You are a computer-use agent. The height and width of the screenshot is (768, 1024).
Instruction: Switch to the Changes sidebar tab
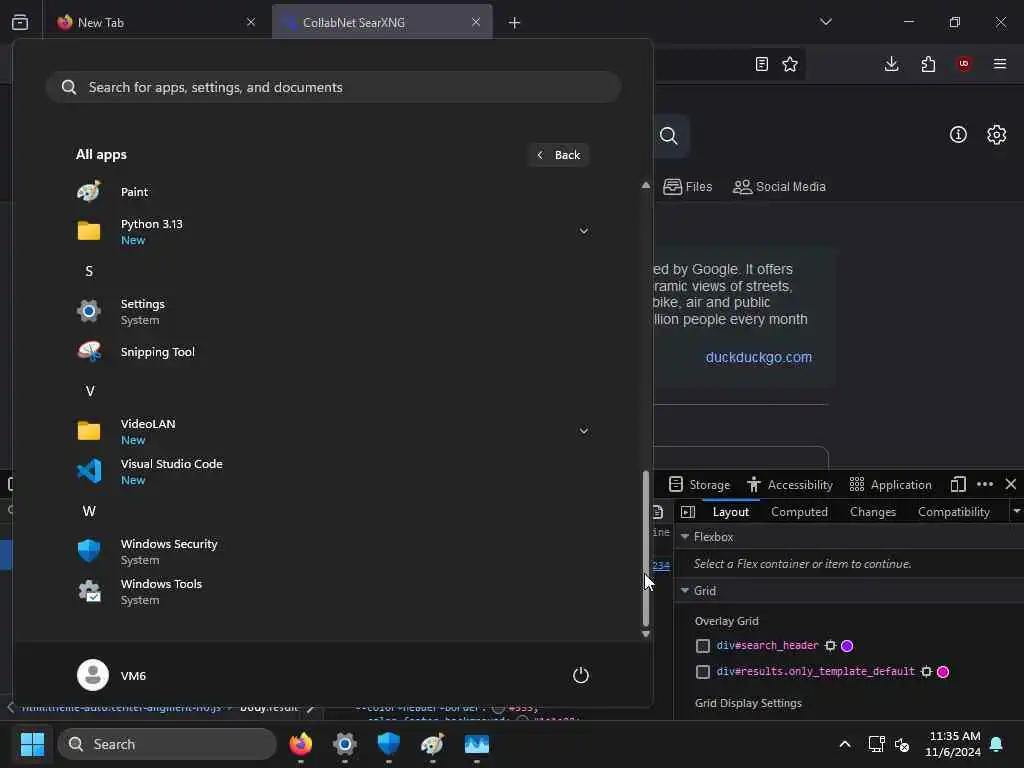coord(872,512)
